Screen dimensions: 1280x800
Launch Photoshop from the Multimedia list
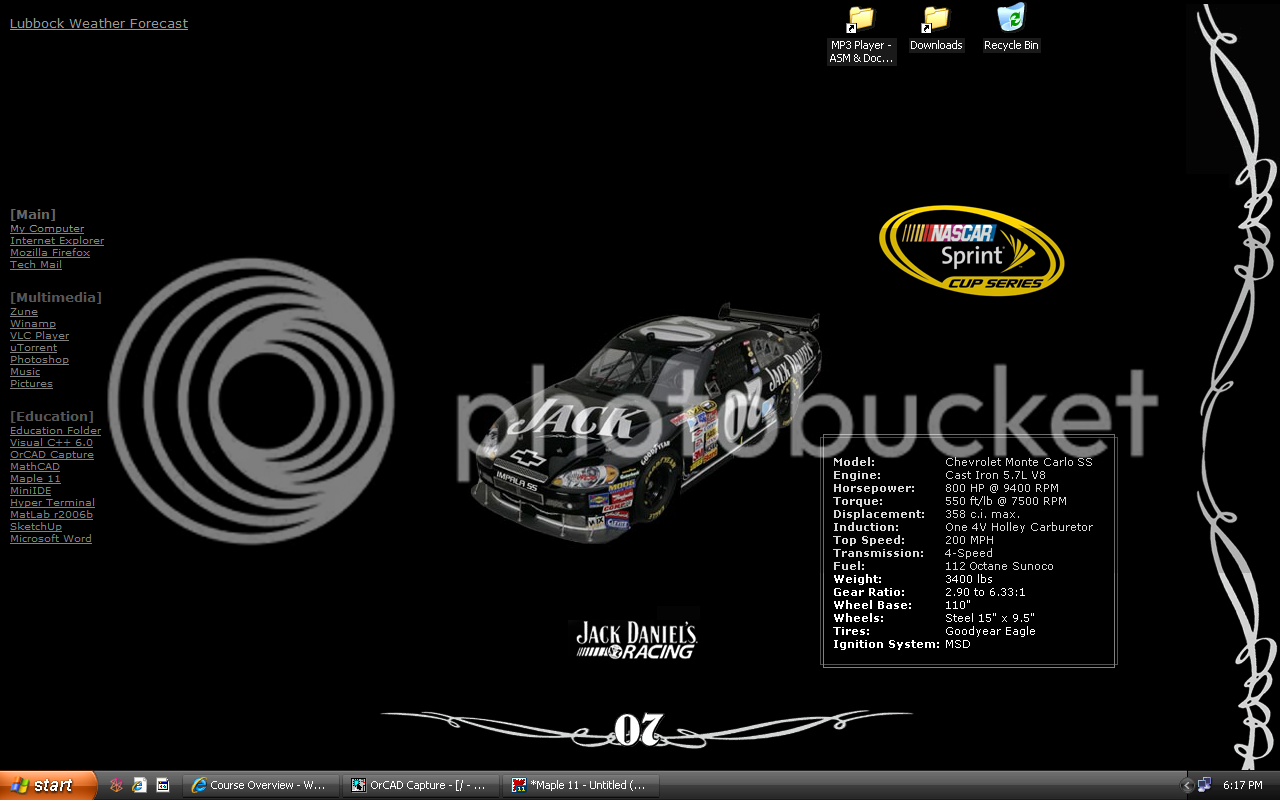pos(39,360)
